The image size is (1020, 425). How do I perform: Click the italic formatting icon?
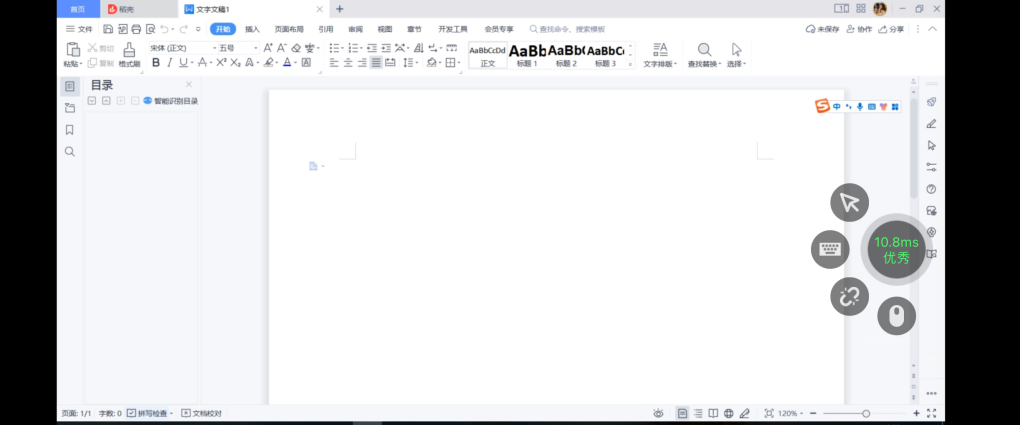point(169,63)
